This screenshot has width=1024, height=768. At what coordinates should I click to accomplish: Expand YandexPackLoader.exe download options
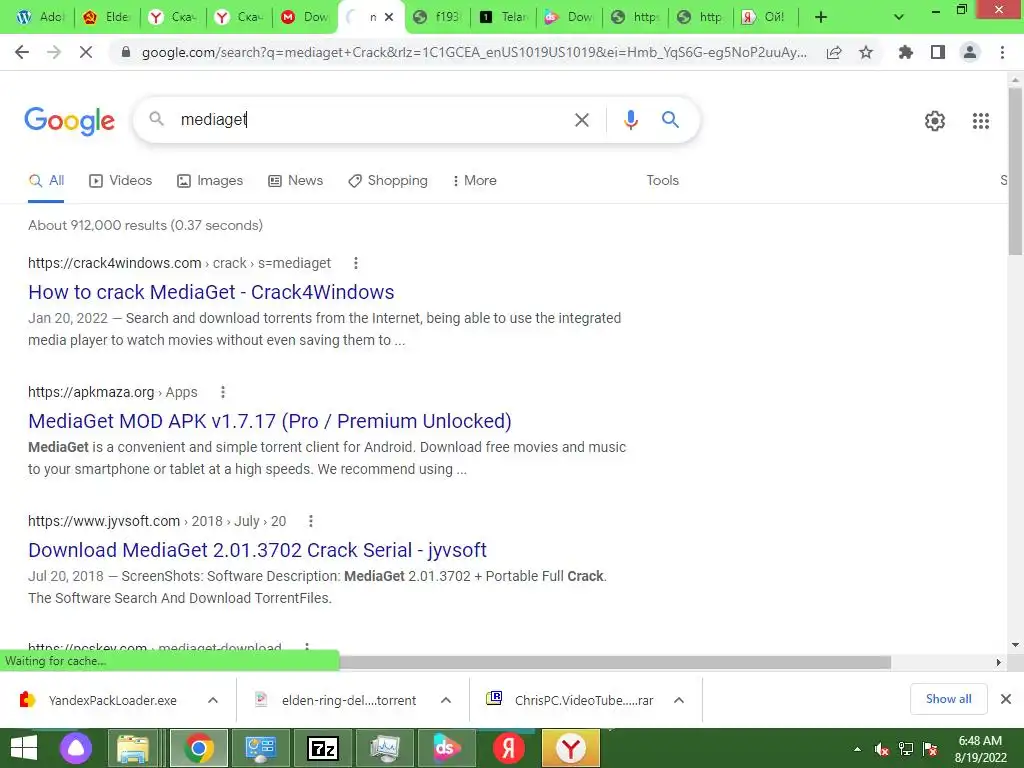213,700
